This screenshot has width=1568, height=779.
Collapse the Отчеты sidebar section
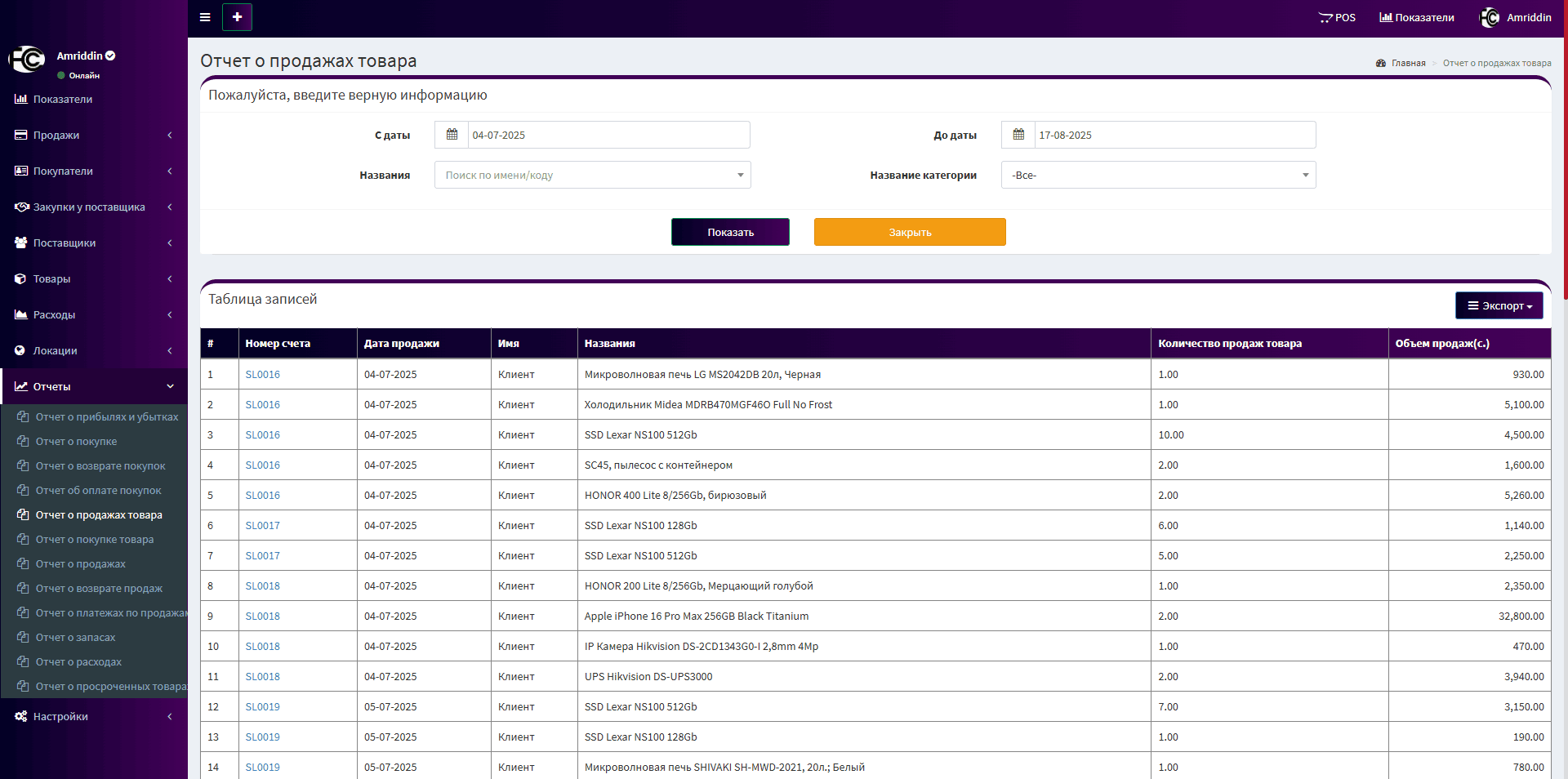[x=94, y=386]
